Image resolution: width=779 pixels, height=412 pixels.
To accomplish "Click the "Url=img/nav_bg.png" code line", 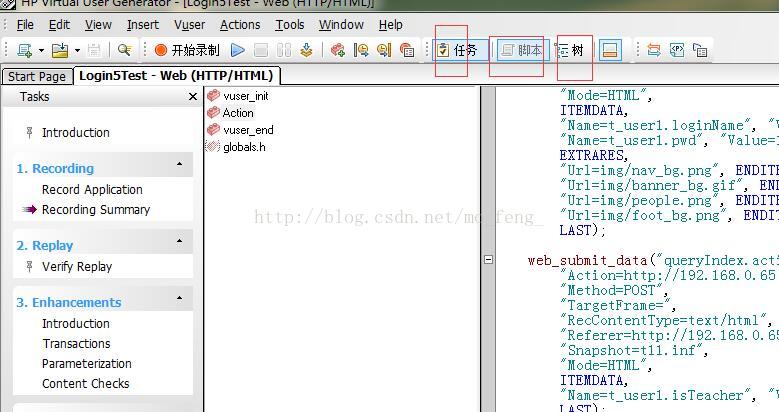I will (668, 170).
